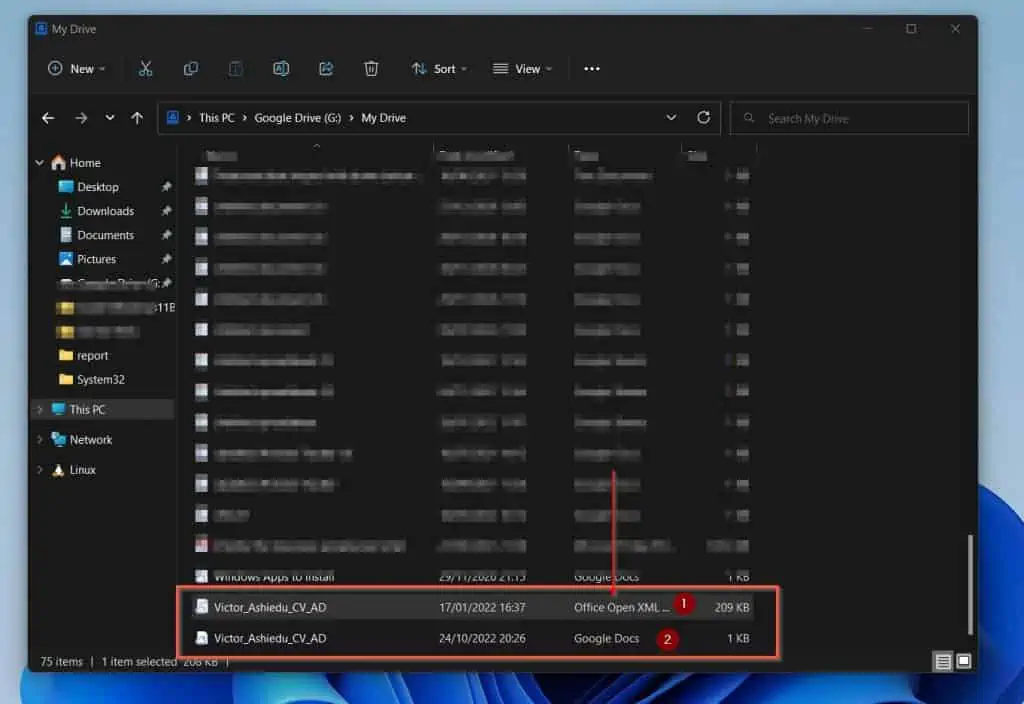The height and width of the screenshot is (704, 1024).
Task: Click the date 17/01/2022 16:37
Action: 482,607
